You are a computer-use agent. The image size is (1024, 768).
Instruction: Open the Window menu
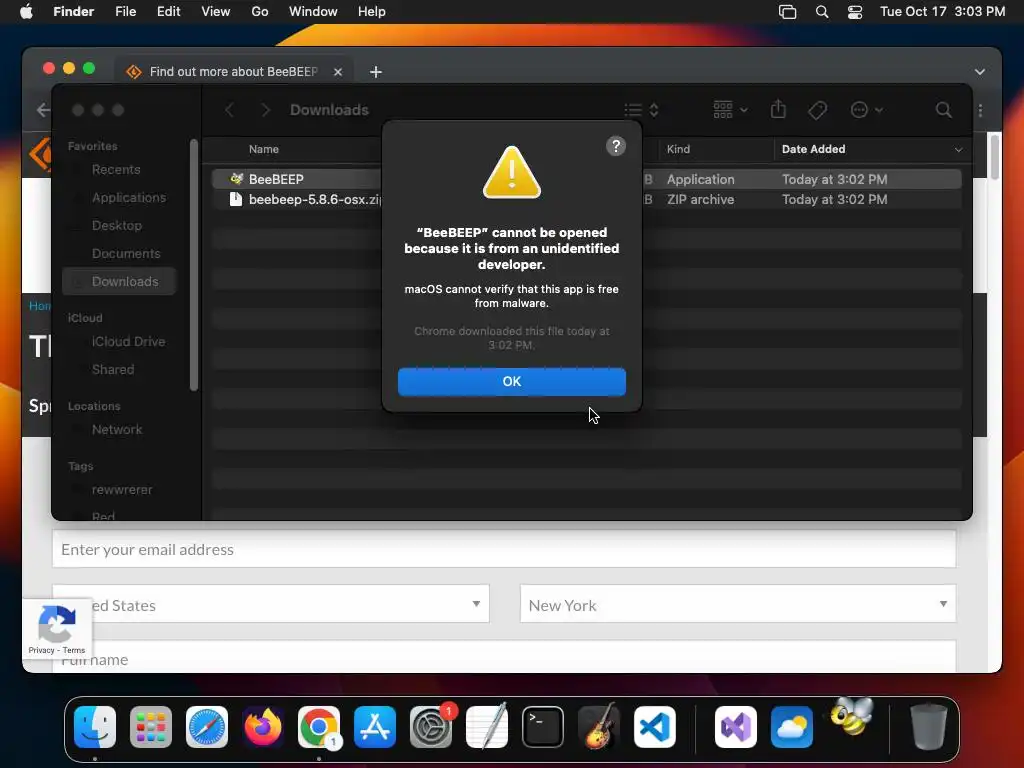click(313, 12)
